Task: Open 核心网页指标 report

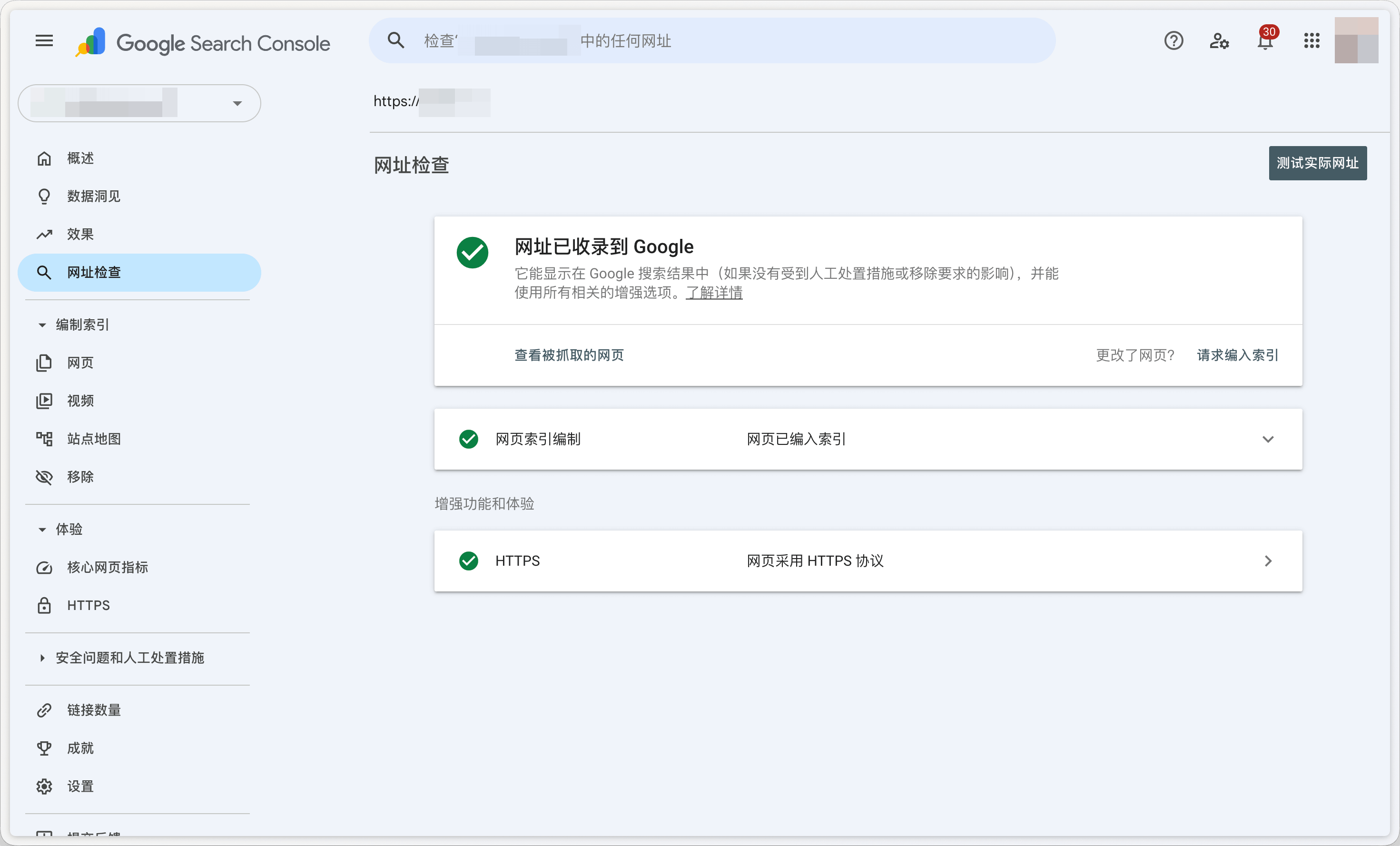Action: 139,567
